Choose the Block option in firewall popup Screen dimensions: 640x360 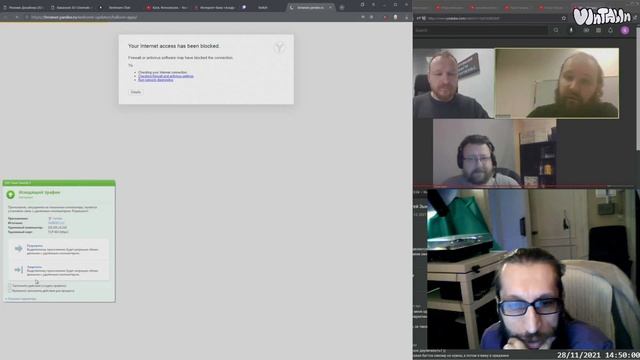(x=59, y=271)
